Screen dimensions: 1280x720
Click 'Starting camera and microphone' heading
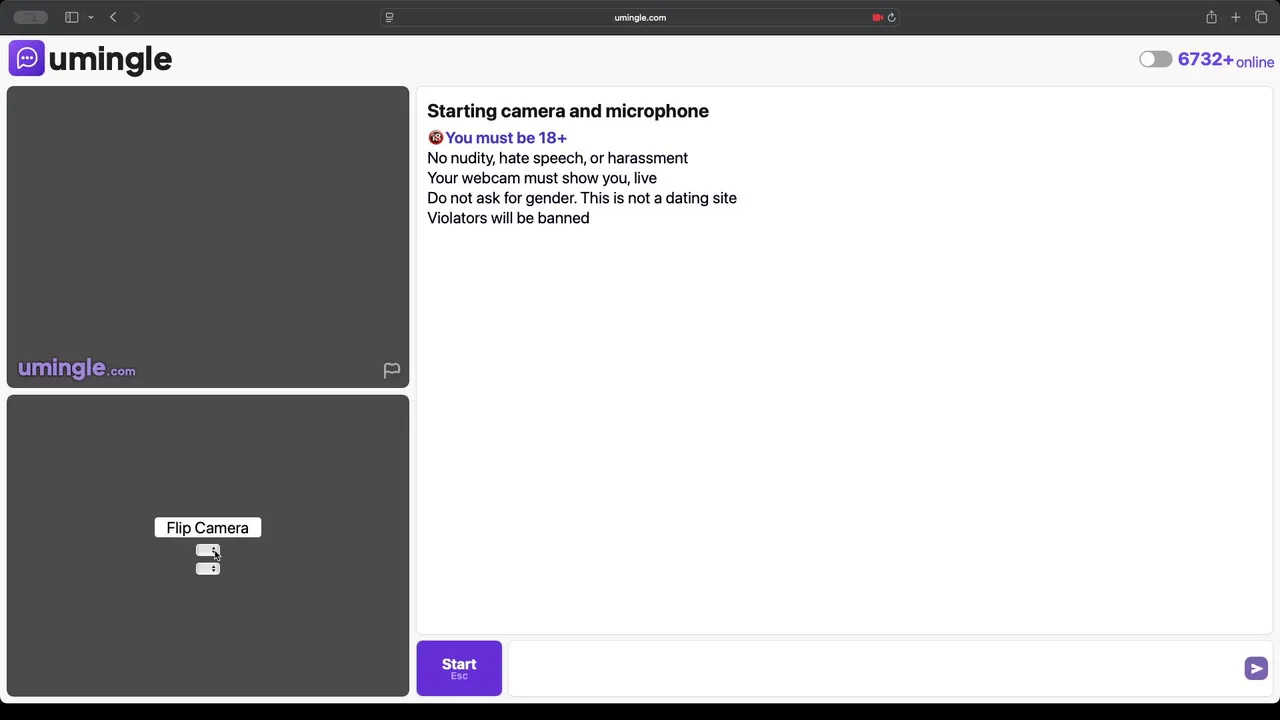point(568,111)
